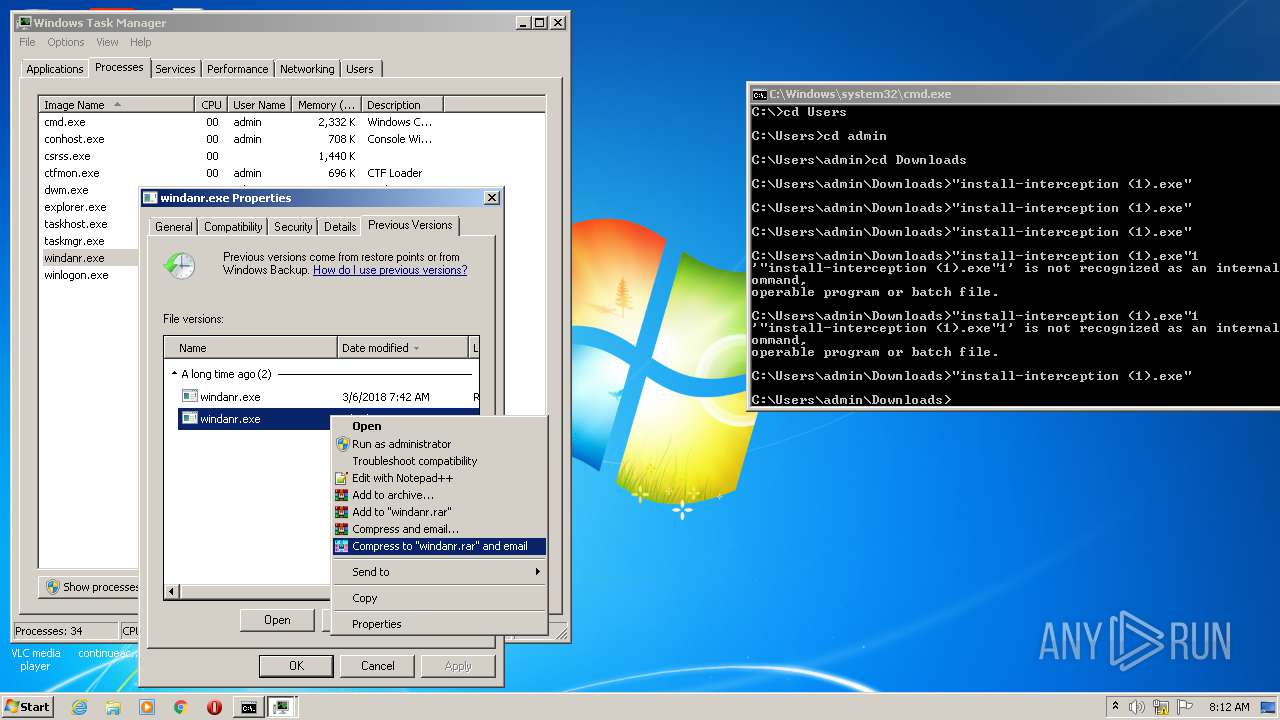The image size is (1280, 720).
Task: Open the Security tab in Properties
Action: (x=293, y=227)
